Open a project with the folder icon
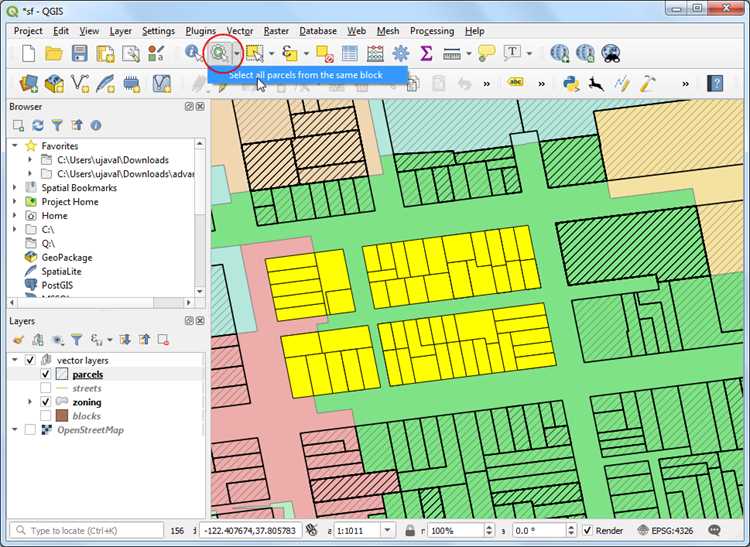Viewport: 750px width, 547px height. (x=54, y=54)
